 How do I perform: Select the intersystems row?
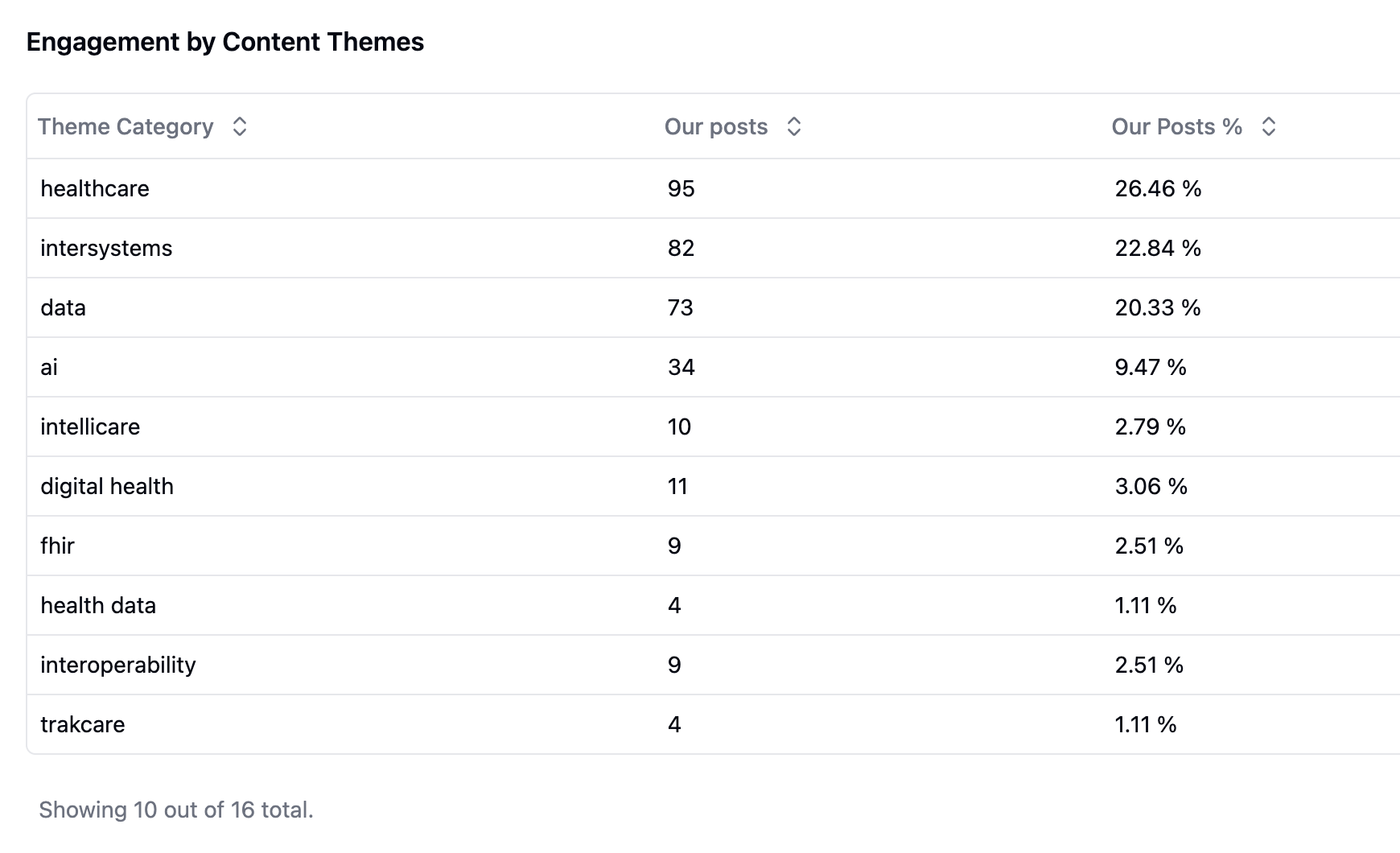pos(105,248)
